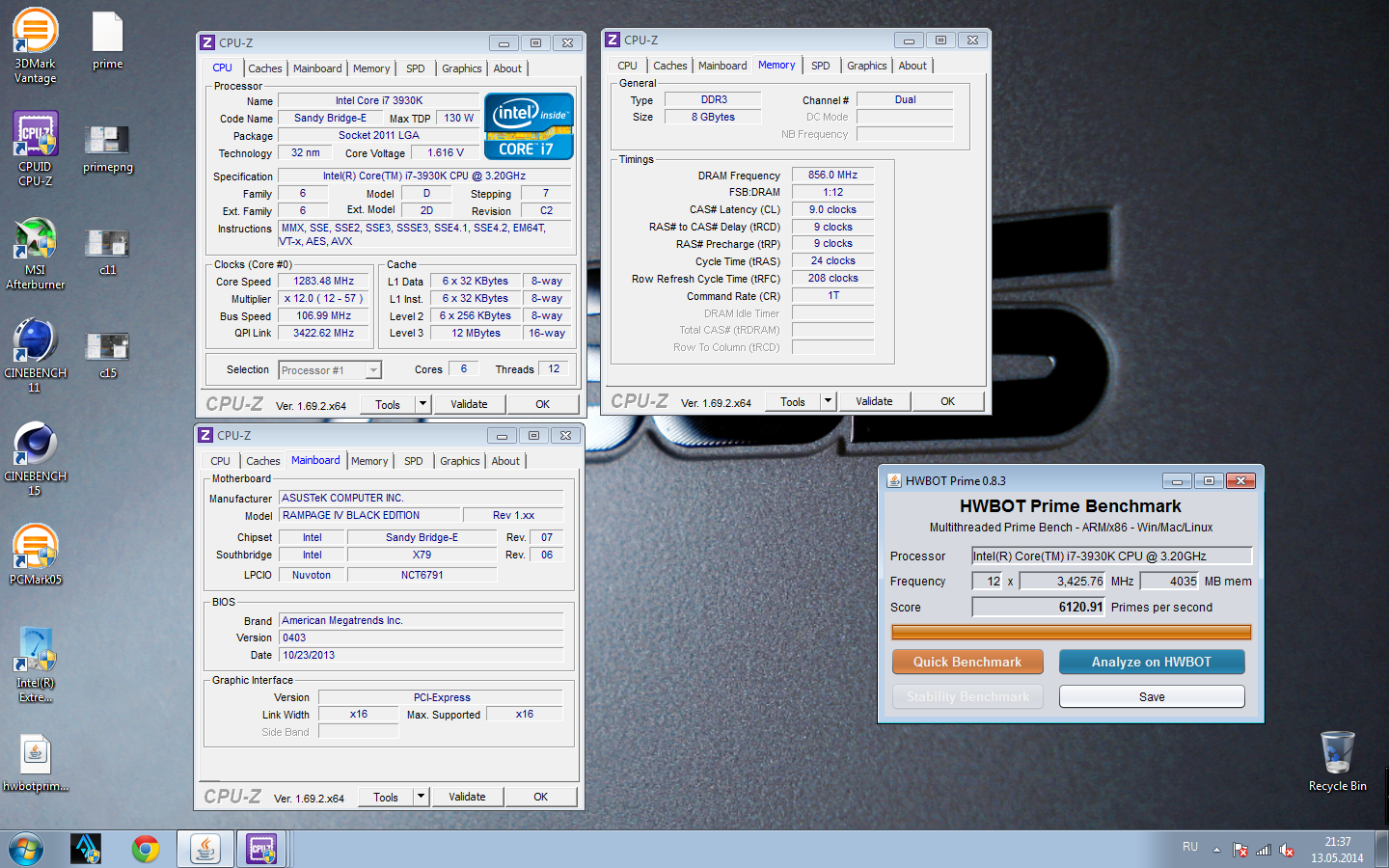Screen dimensions: 1389x868
Task: Switch to Java app on taskbar
Action: pos(204,850)
